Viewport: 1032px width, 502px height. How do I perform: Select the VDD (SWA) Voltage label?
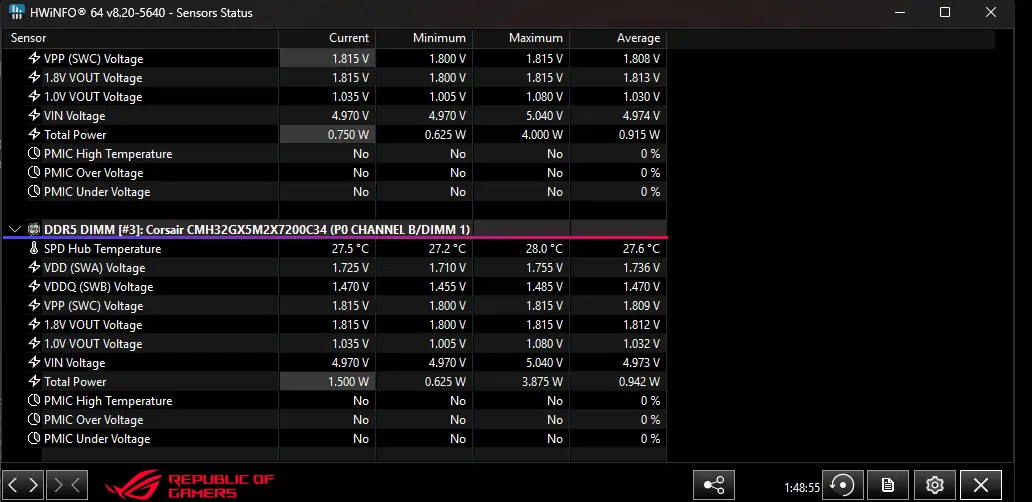tap(94, 268)
